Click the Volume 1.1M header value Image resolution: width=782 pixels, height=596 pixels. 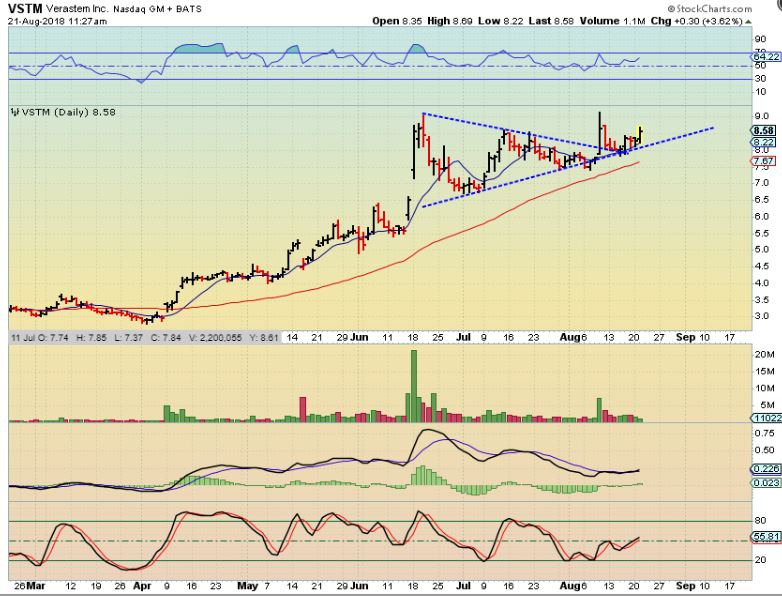(613, 21)
